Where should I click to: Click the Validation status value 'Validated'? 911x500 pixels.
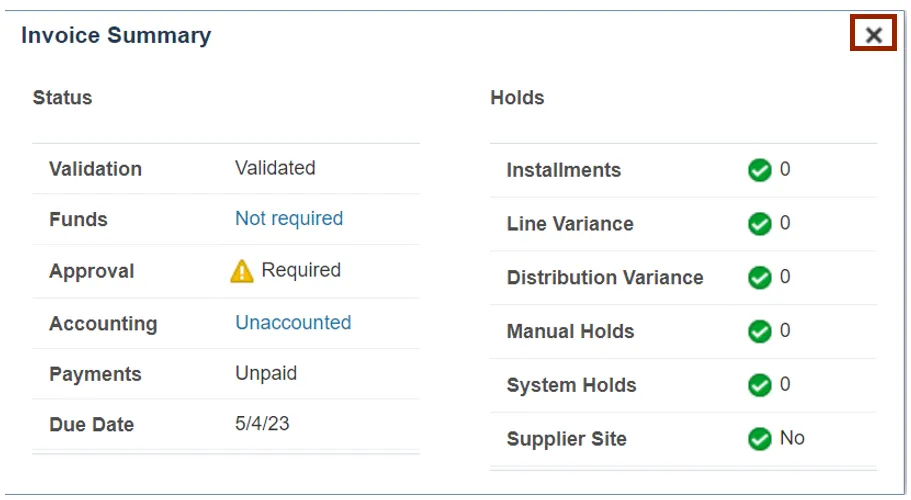pos(275,168)
